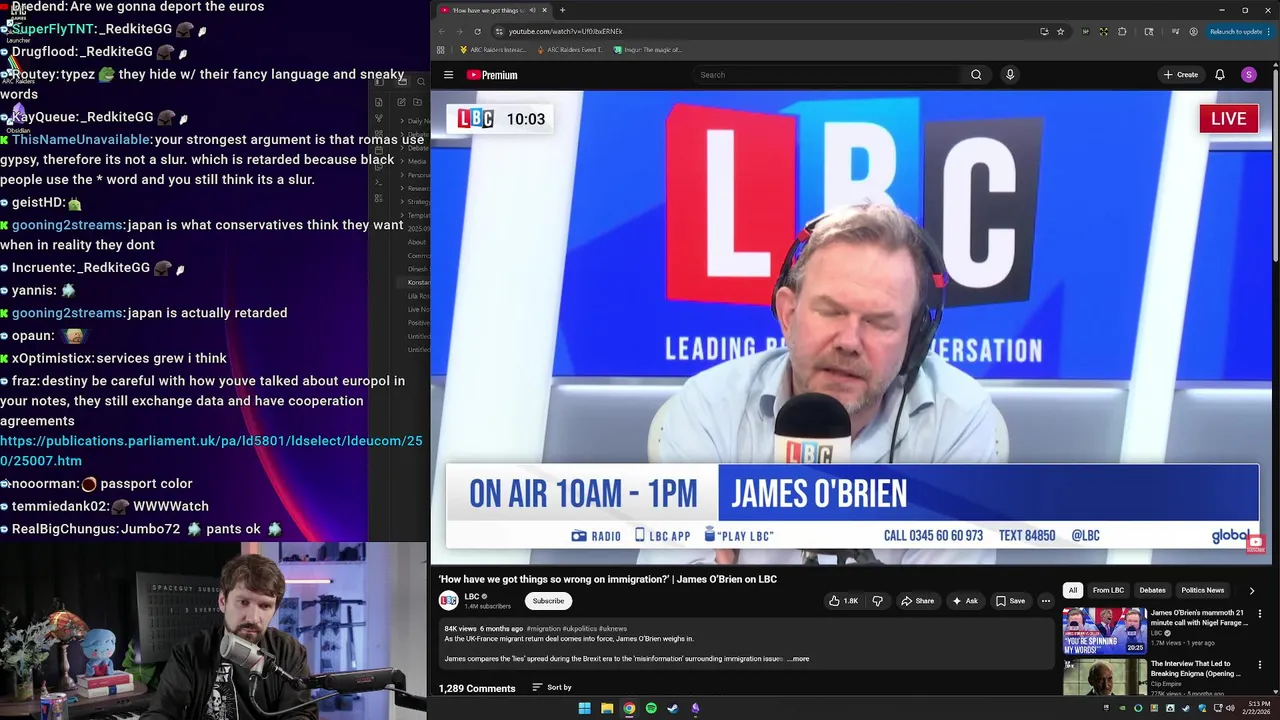Select the From LBC filter chip
The width and height of the screenshot is (1280, 720).
1108,591
